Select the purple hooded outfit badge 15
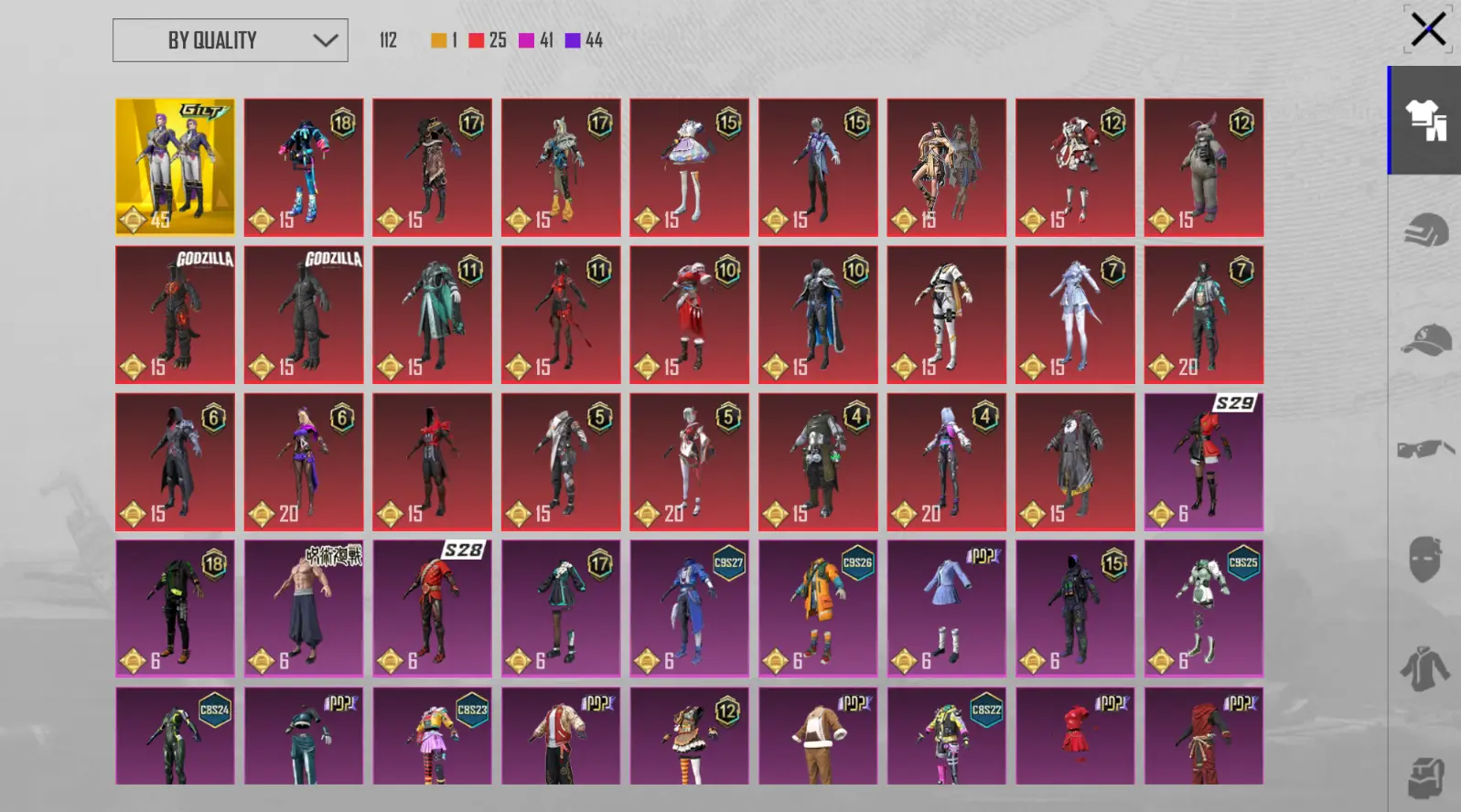This screenshot has height=812, width=1461. [1076, 609]
